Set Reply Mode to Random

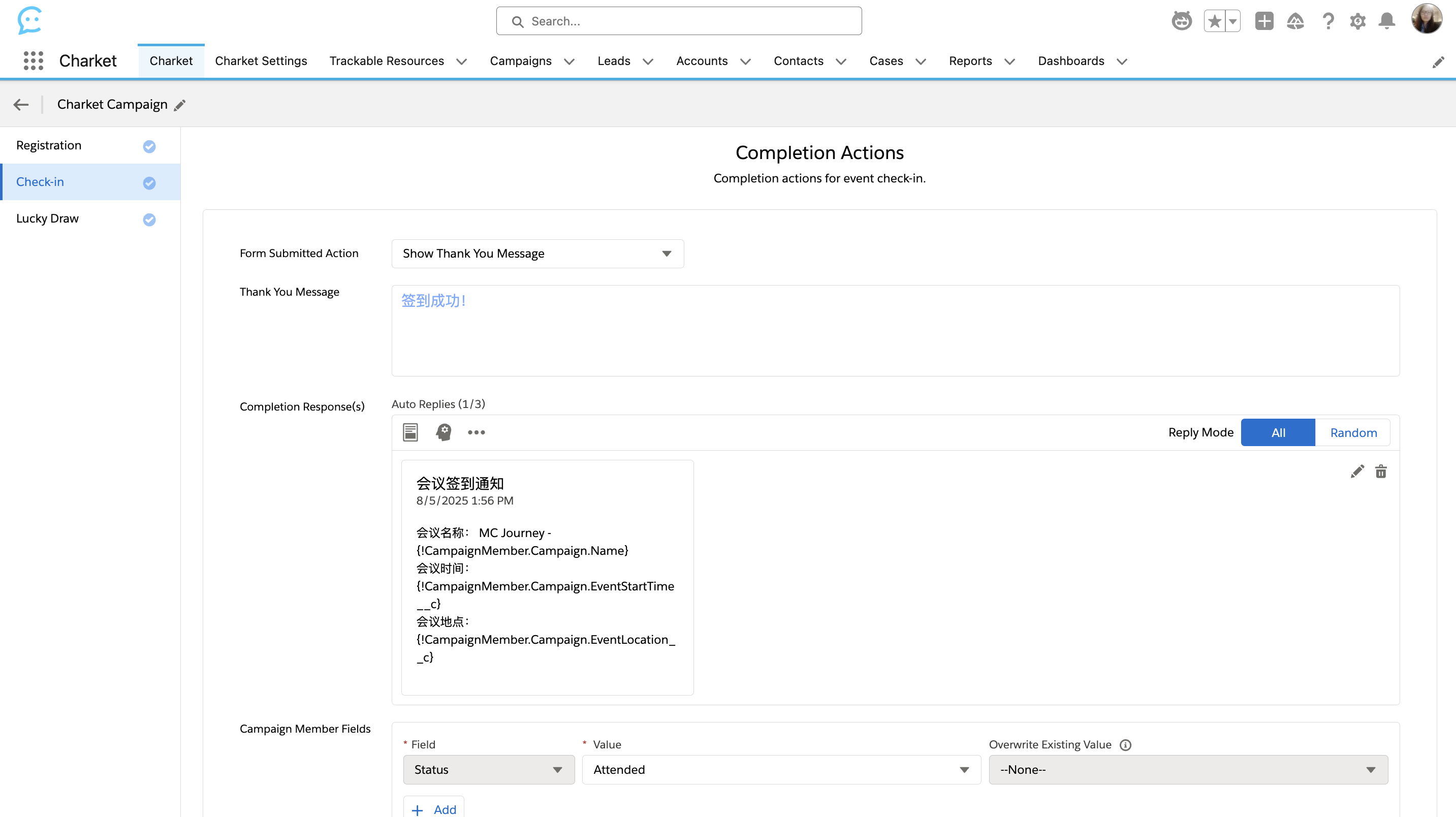coord(1353,432)
